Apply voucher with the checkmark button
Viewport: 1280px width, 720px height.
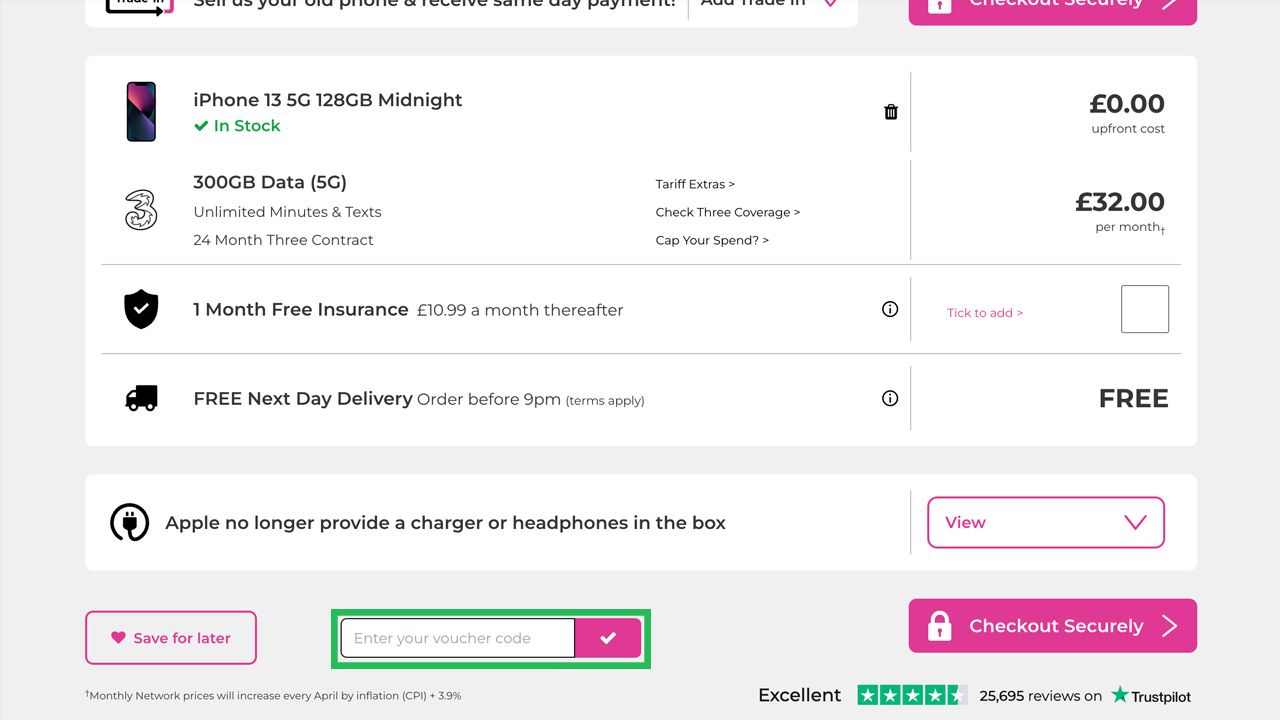click(x=608, y=638)
